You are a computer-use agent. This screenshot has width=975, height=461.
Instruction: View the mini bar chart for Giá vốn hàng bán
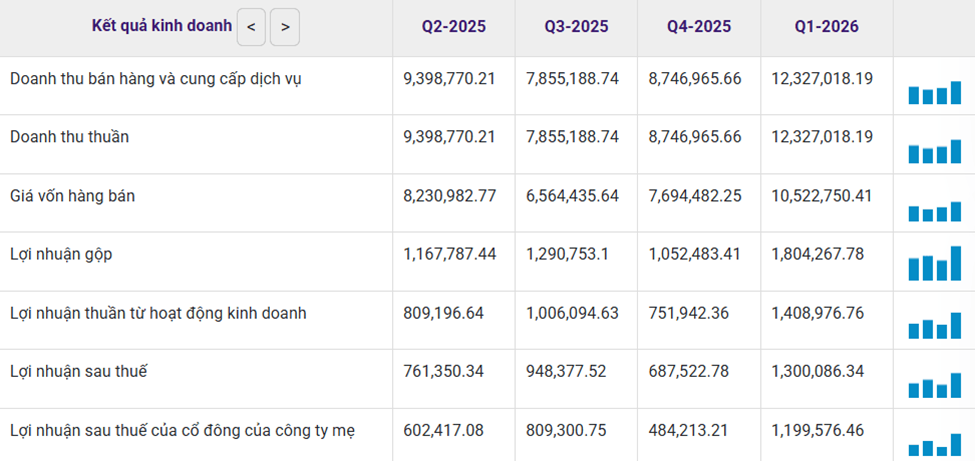[x=935, y=212]
